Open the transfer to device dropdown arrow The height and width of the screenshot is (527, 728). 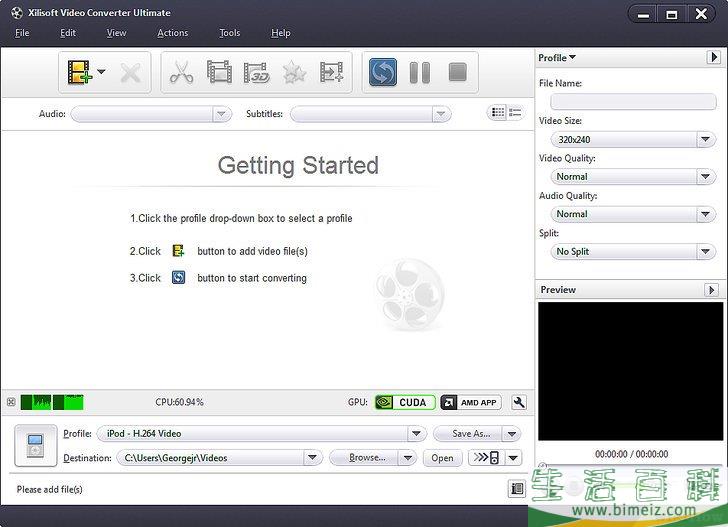[513, 458]
